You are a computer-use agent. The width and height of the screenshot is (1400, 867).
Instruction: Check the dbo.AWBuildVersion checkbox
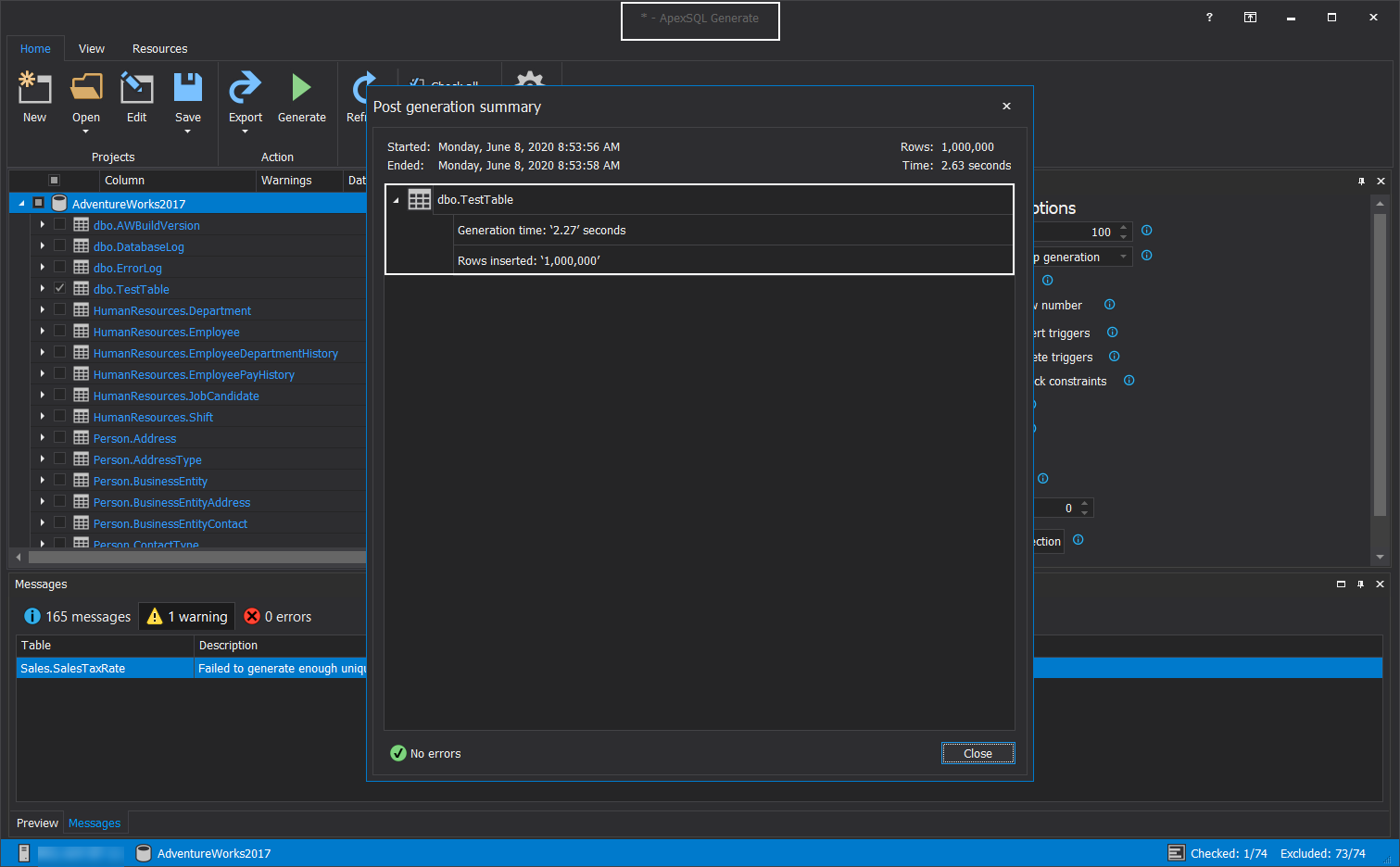click(x=60, y=225)
